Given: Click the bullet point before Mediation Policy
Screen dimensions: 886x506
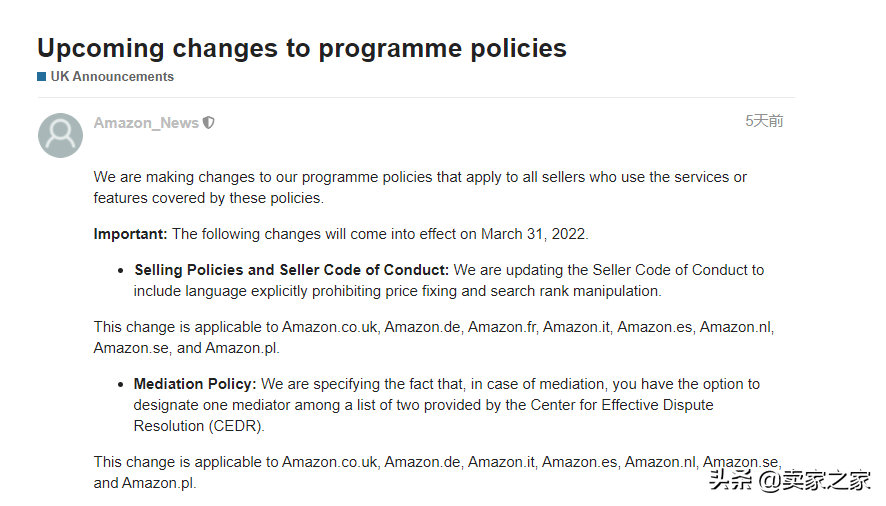Looking at the screenshot, I should (122, 385).
